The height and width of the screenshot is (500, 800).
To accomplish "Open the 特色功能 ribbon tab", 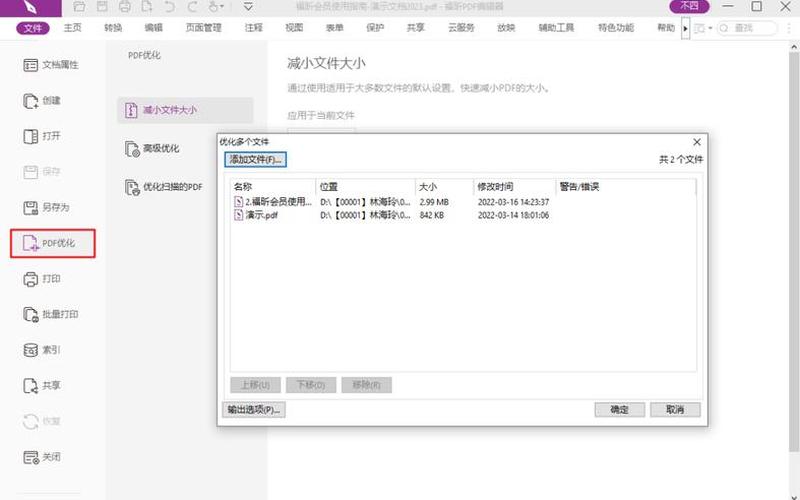I will pos(616,28).
